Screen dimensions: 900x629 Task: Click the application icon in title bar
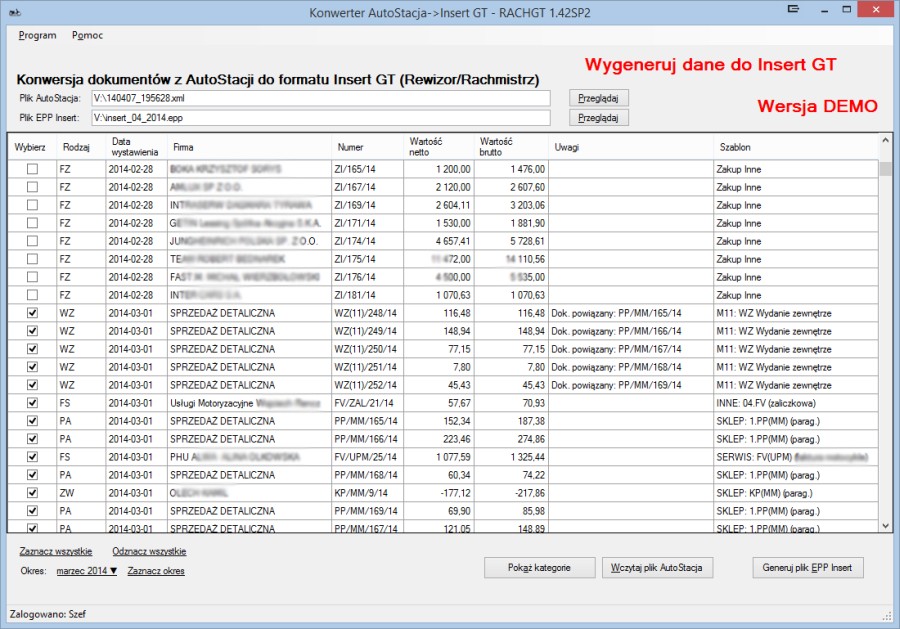(x=15, y=12)
